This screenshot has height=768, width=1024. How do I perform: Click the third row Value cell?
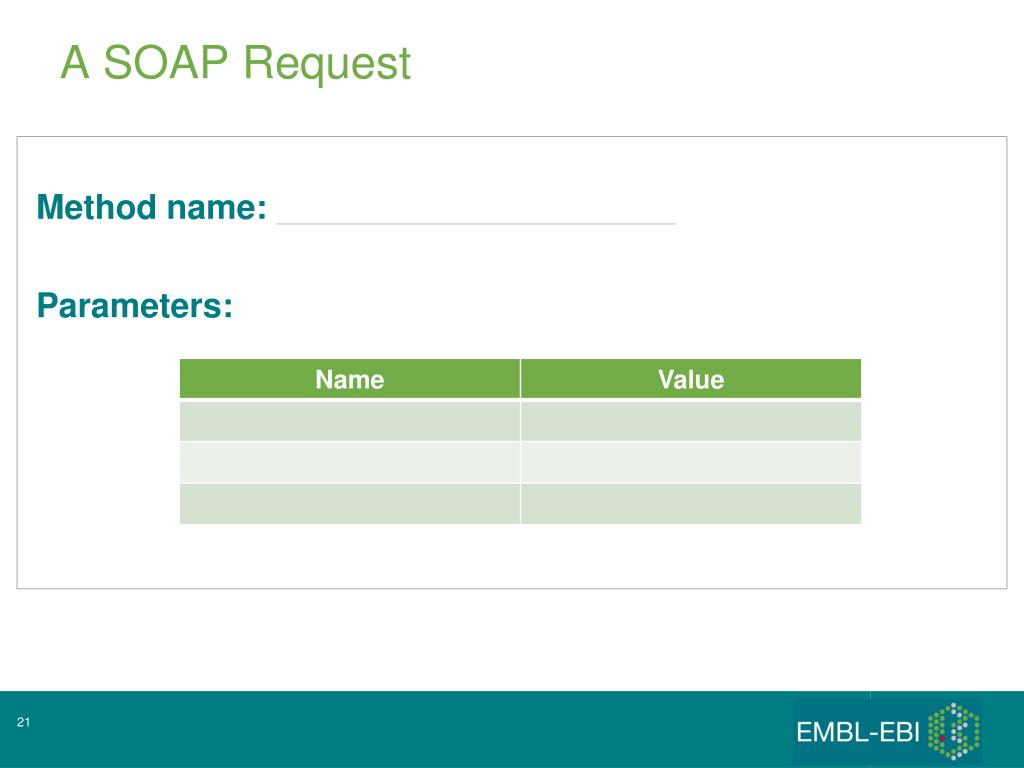tap(691, 504)
